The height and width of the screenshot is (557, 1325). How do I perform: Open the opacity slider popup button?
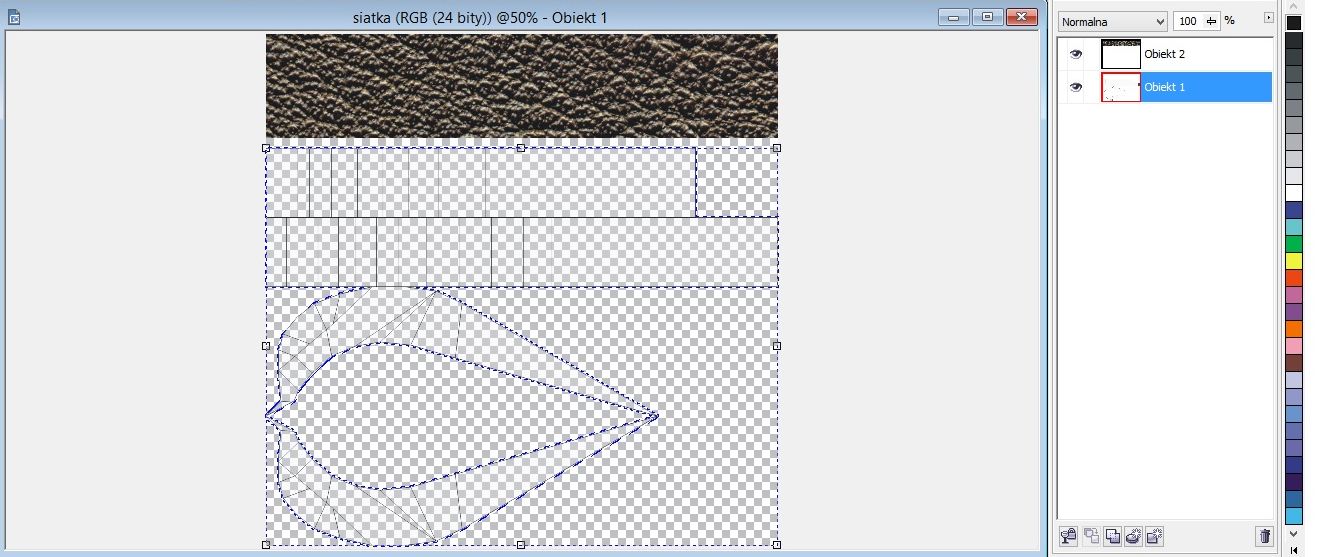coord(1212,21)
